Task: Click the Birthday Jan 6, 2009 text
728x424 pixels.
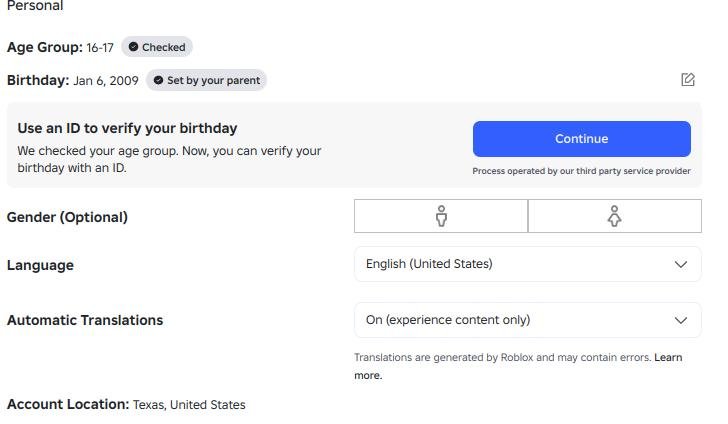Action: 72,80
